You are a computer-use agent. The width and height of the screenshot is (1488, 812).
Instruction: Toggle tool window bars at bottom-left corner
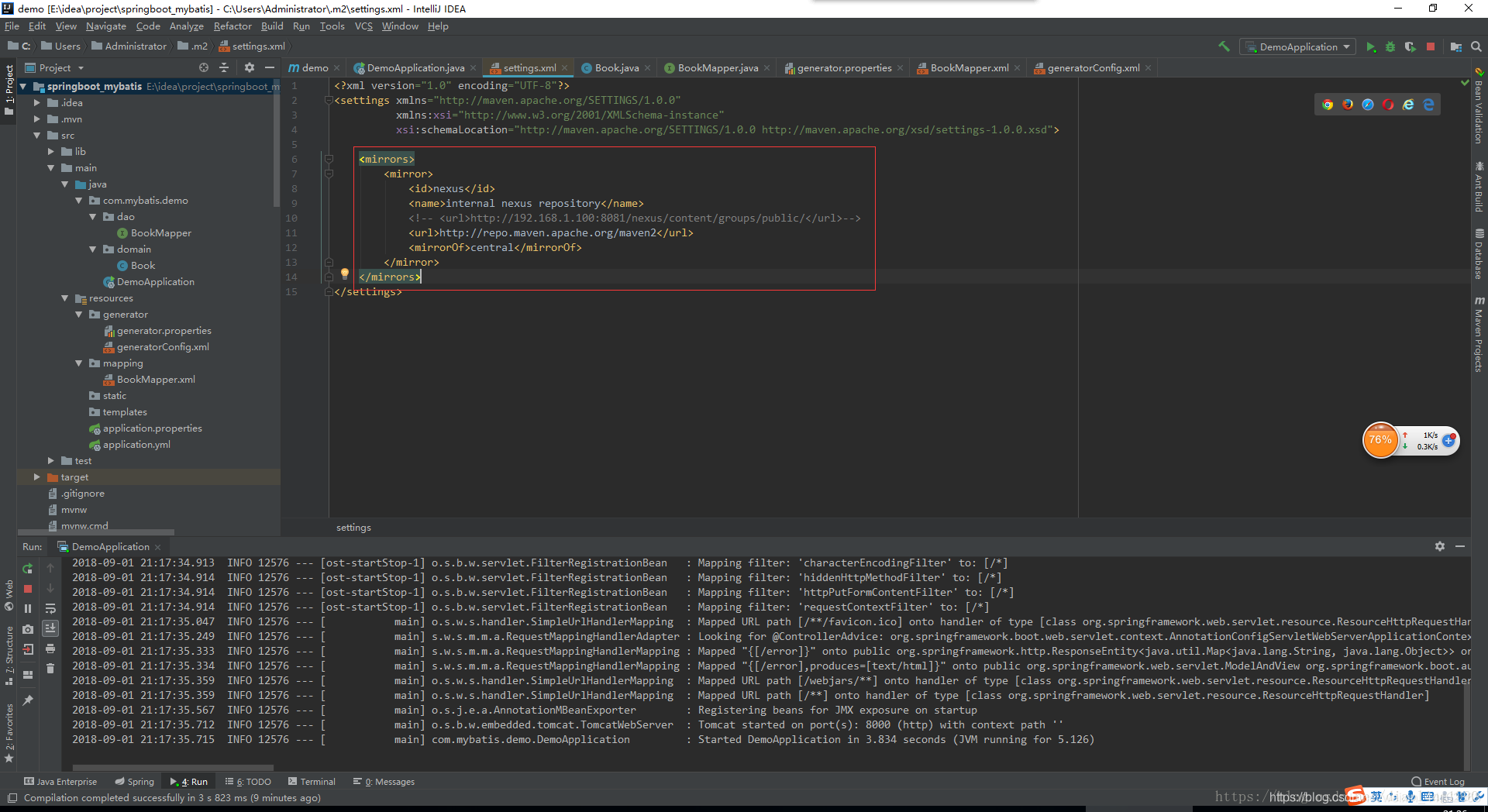point(12,798)
